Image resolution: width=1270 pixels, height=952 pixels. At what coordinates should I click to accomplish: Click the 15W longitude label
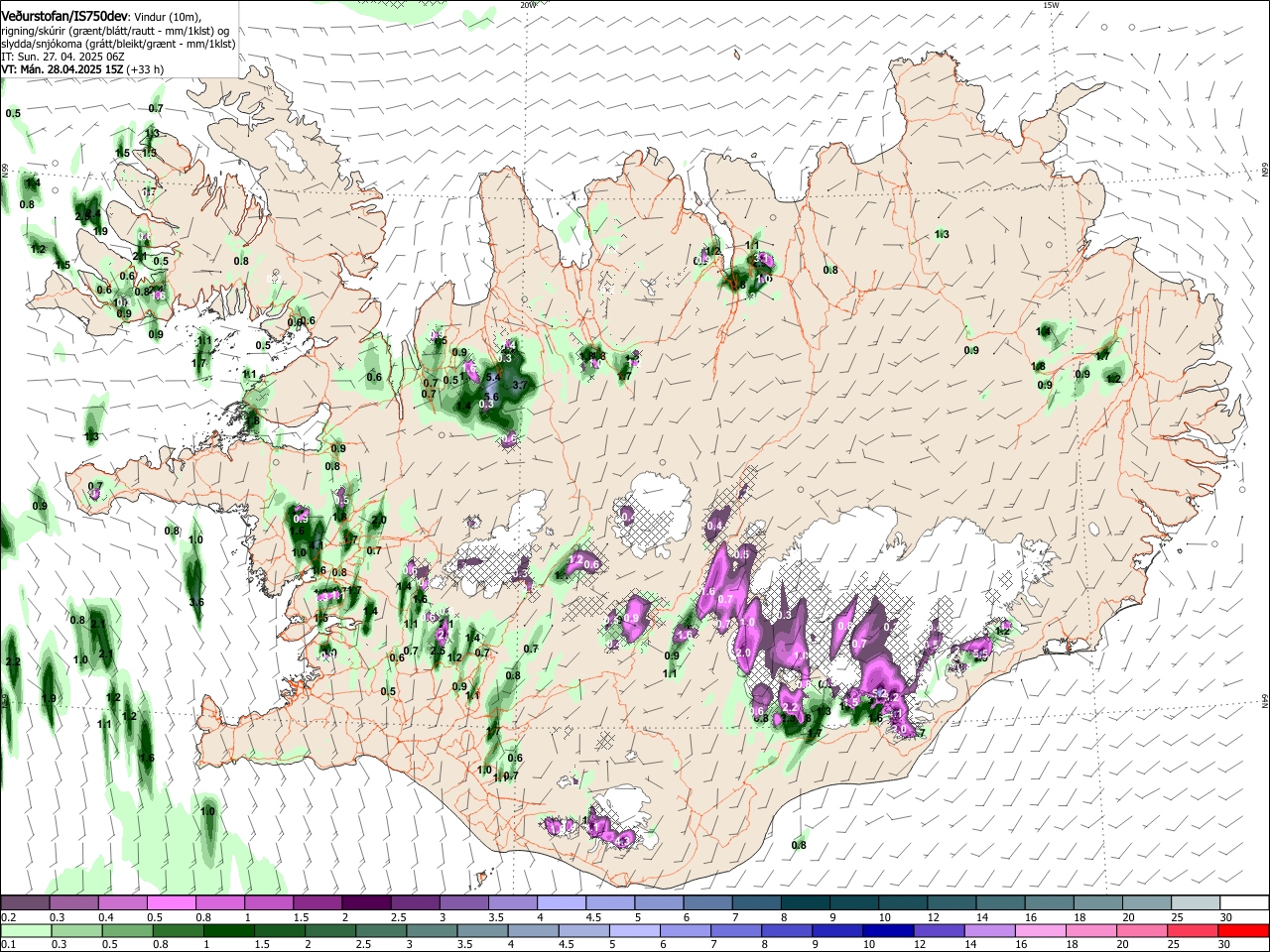1051,5
